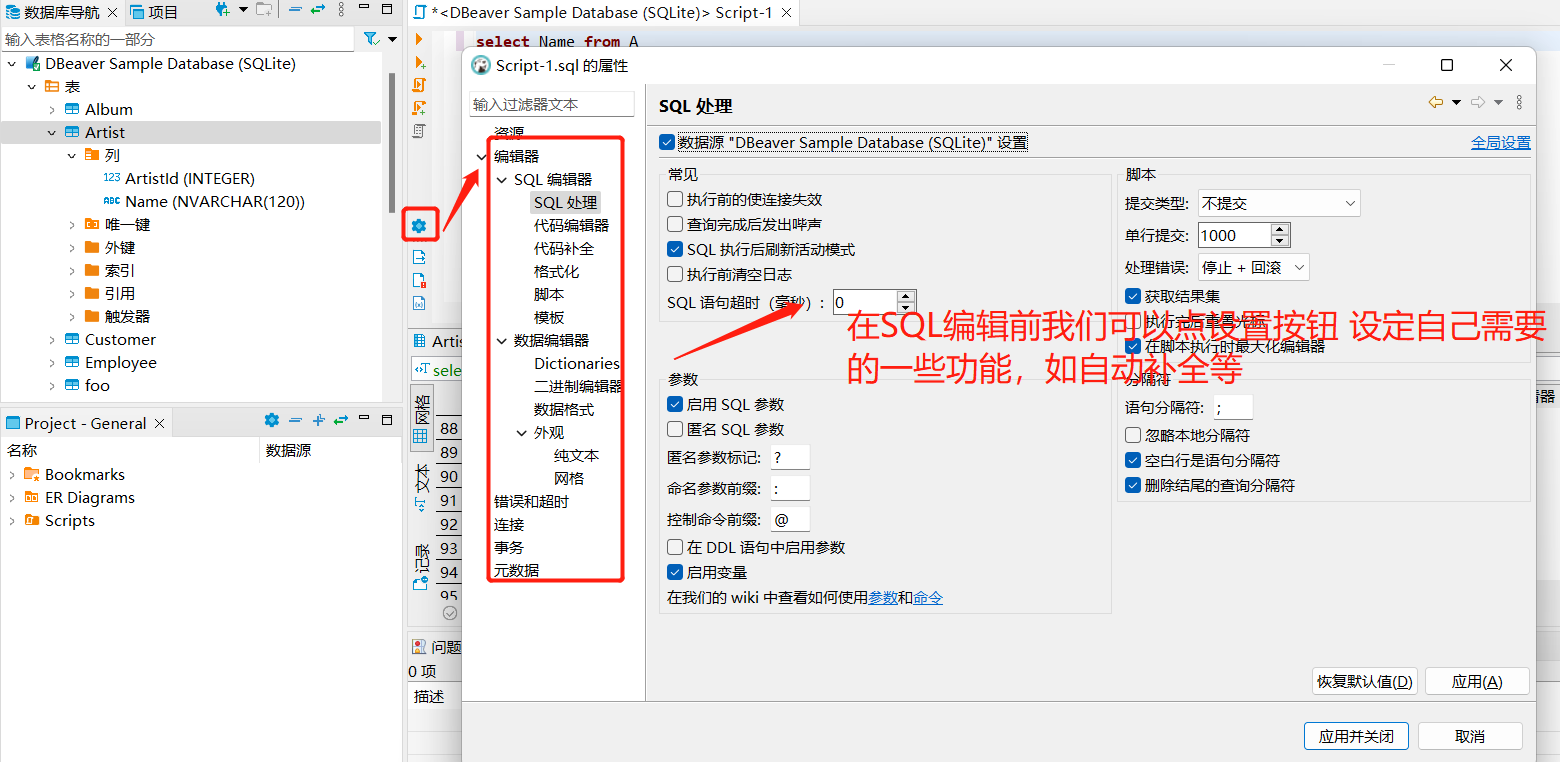Show the execution plan icon
The image size is (1560, 762).
tap(419, 131)
